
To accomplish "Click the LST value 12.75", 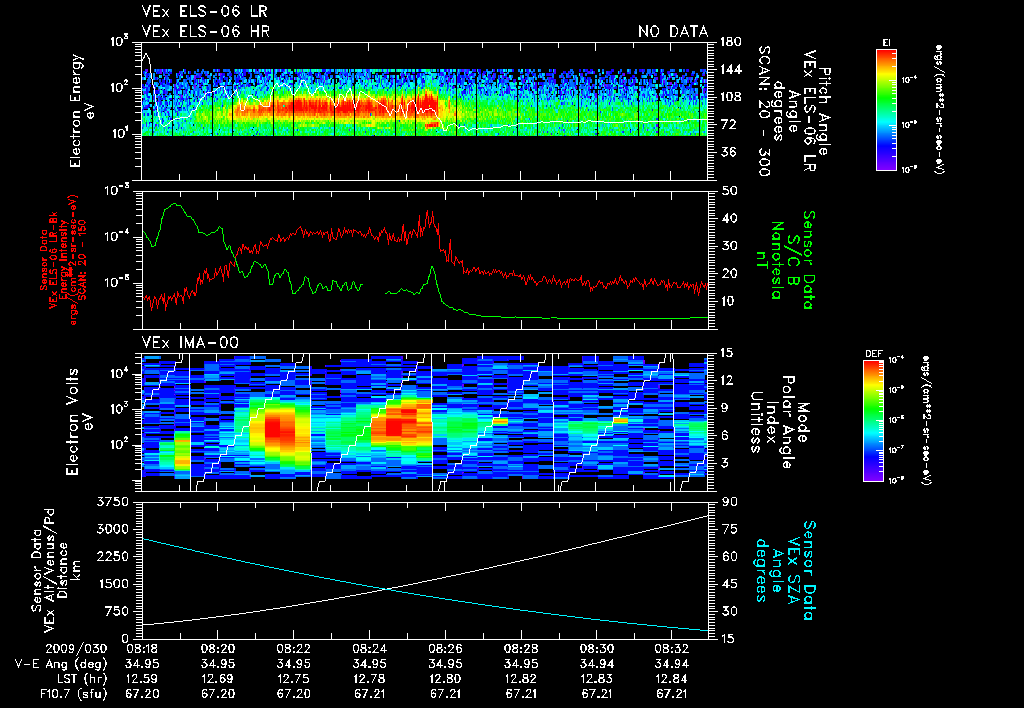I will coord(294,679).
